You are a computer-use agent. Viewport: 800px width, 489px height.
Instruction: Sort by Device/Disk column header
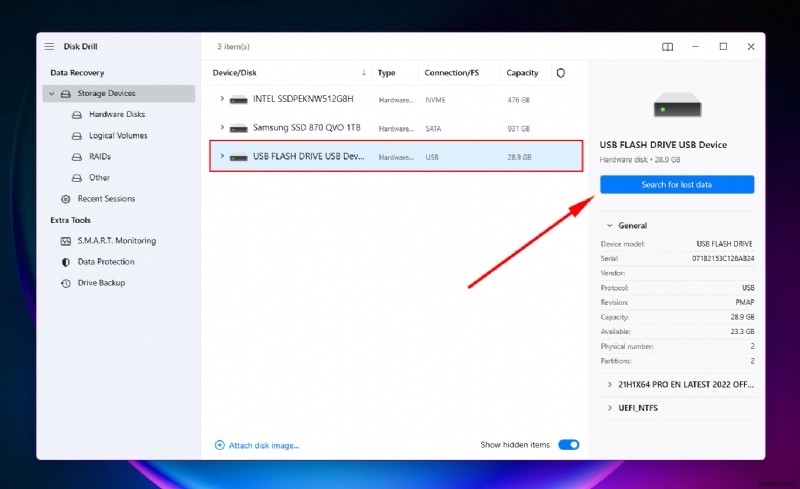[x=235, y=72]
